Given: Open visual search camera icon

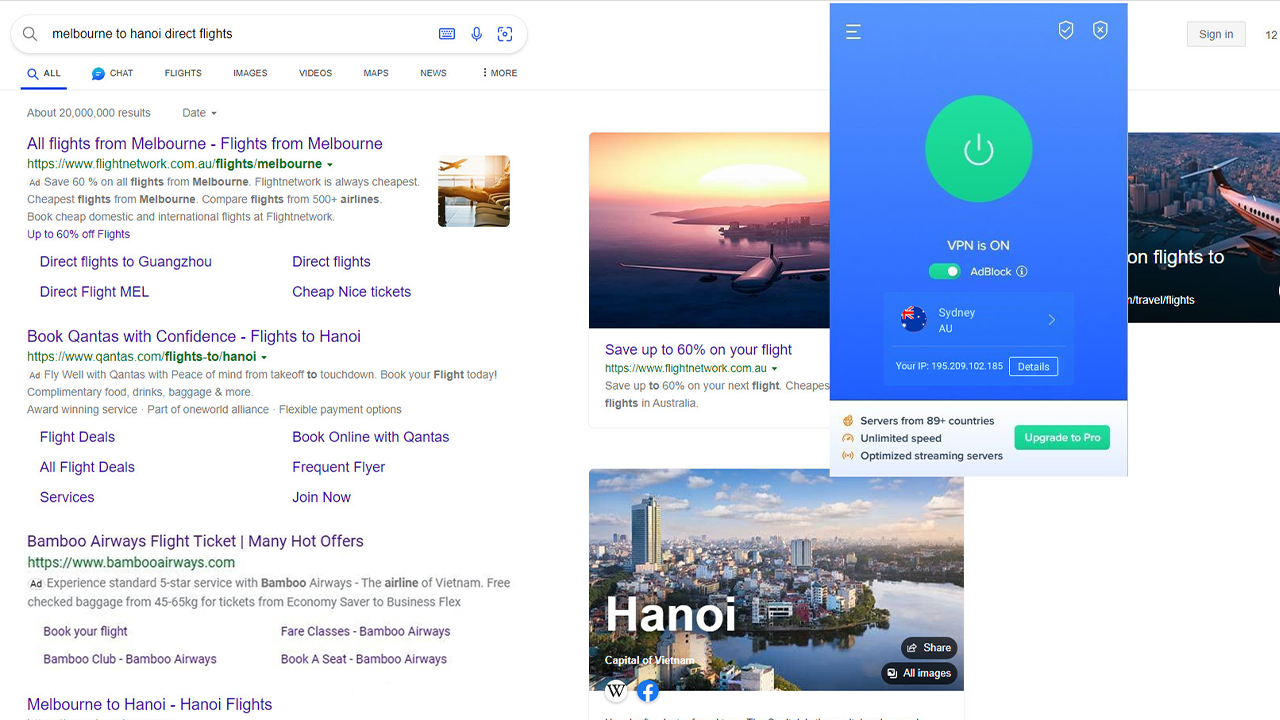Looking at the screenshot, I should pyautogui.click(x=505, y=34).
